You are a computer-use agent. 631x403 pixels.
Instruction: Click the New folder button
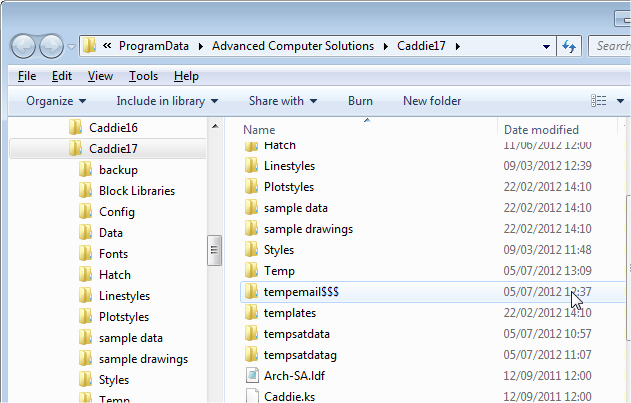click(432, 101)
